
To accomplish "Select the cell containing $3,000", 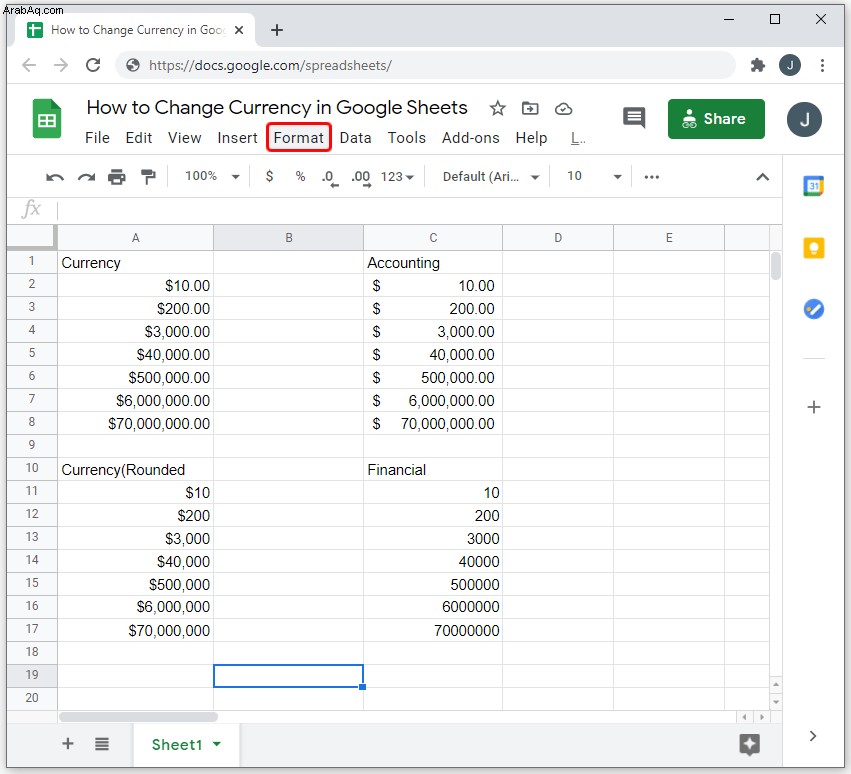I will (x=136, y=538).
